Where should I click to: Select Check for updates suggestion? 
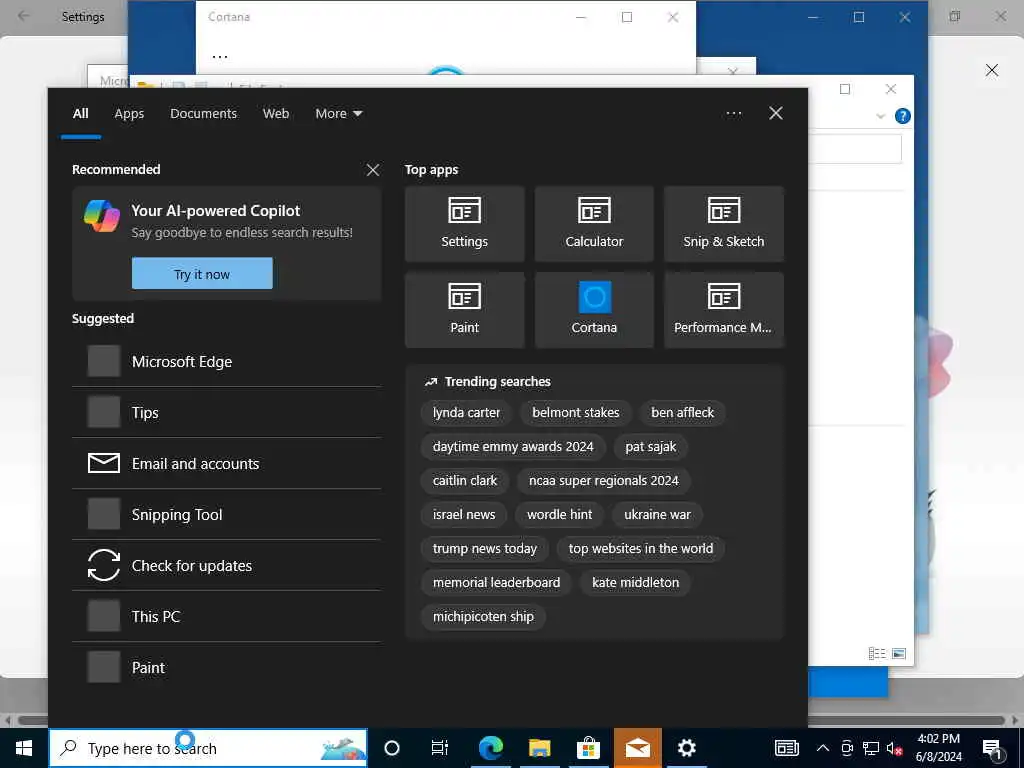(227, 565)
